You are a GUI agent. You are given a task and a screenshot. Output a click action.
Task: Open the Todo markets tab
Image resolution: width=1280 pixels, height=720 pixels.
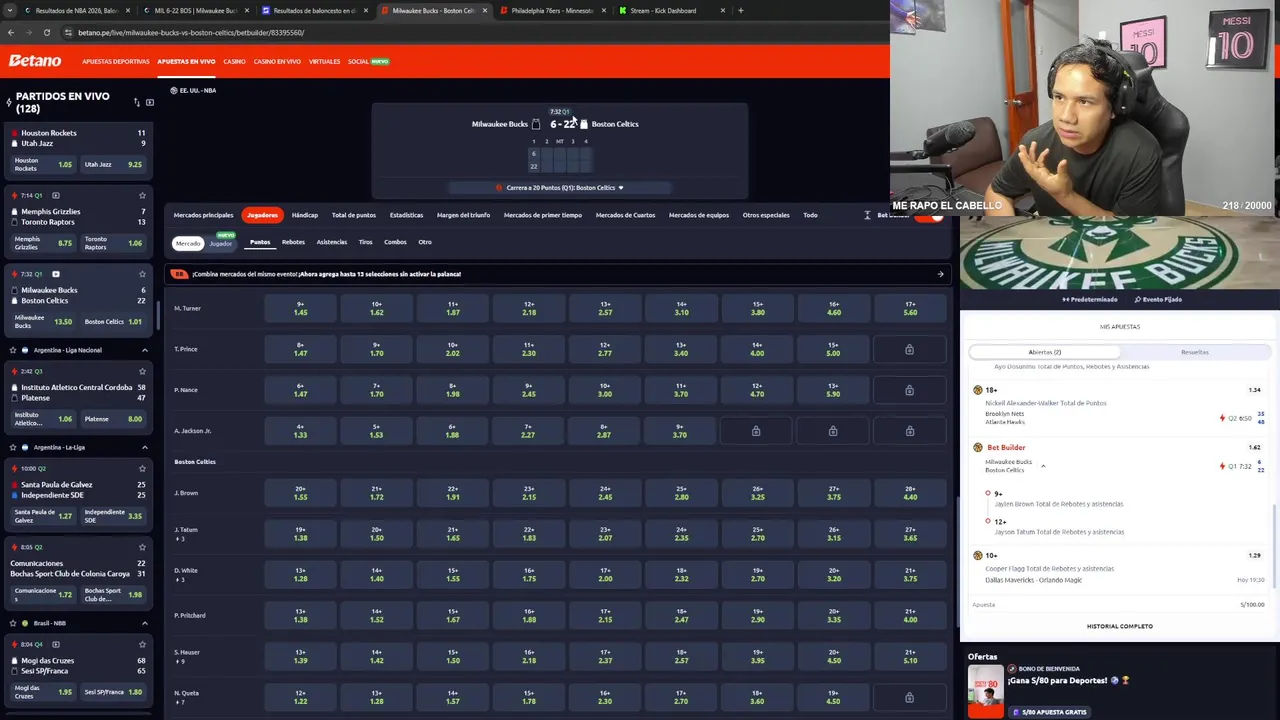pyautogui.click(x=810, y=215)
